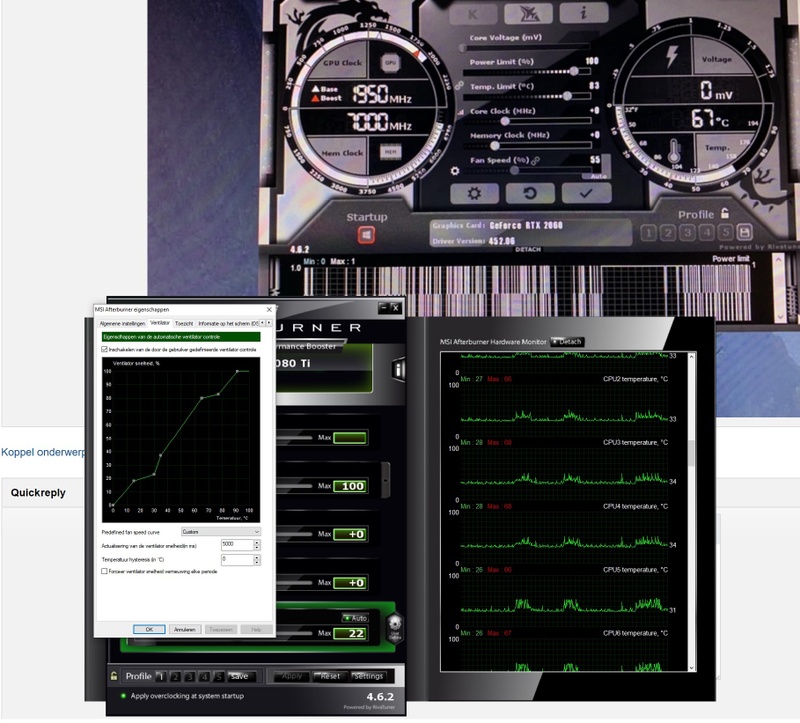The width and height of the screenshot is (800, 723).
Task: Expand the side arrow tab next to power limit
Action: [x=386, y=480]
